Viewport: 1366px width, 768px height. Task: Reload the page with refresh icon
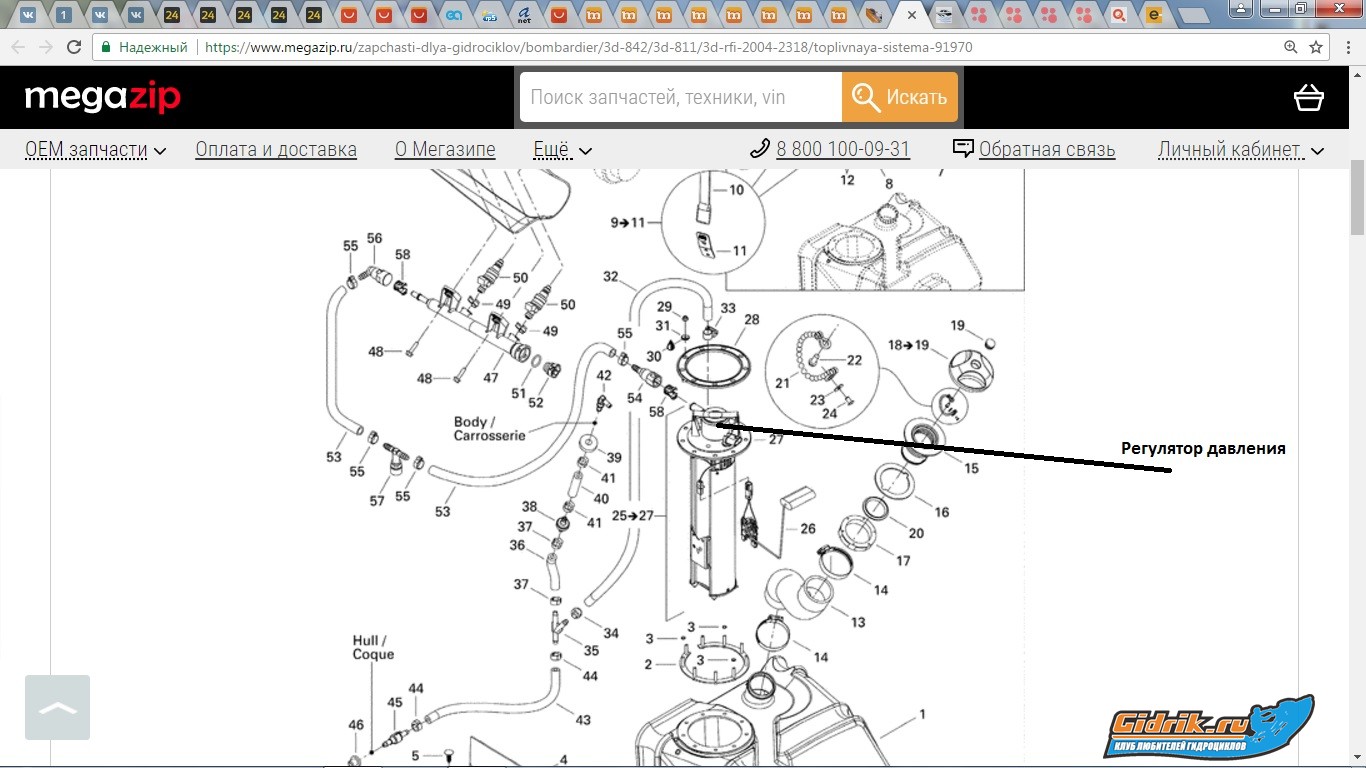coord(73,47)
